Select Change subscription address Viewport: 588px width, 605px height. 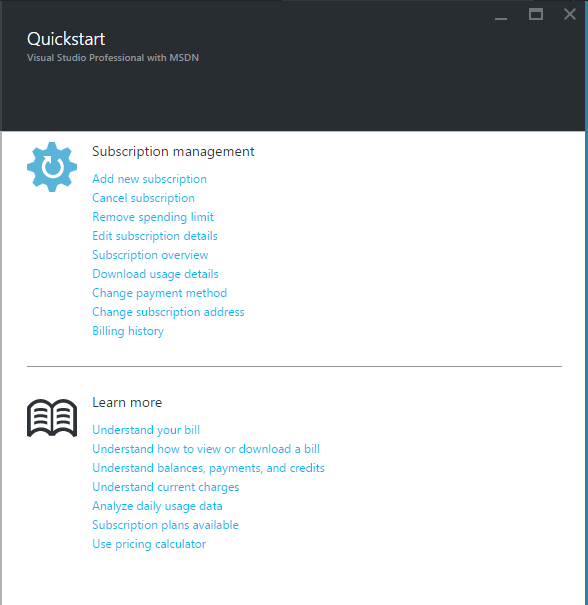tap(168, 312)
